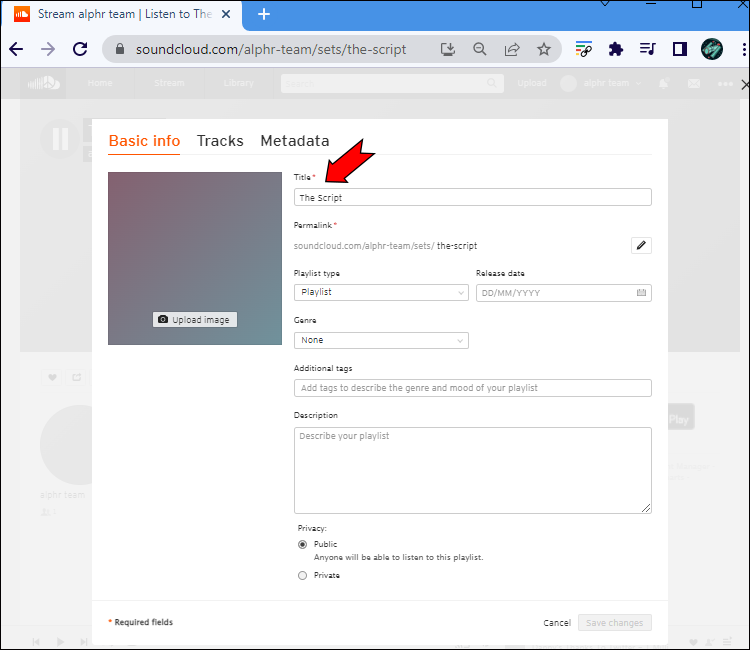Click the bottom player play button
750x650 pixels.
[x=60, y=641]
